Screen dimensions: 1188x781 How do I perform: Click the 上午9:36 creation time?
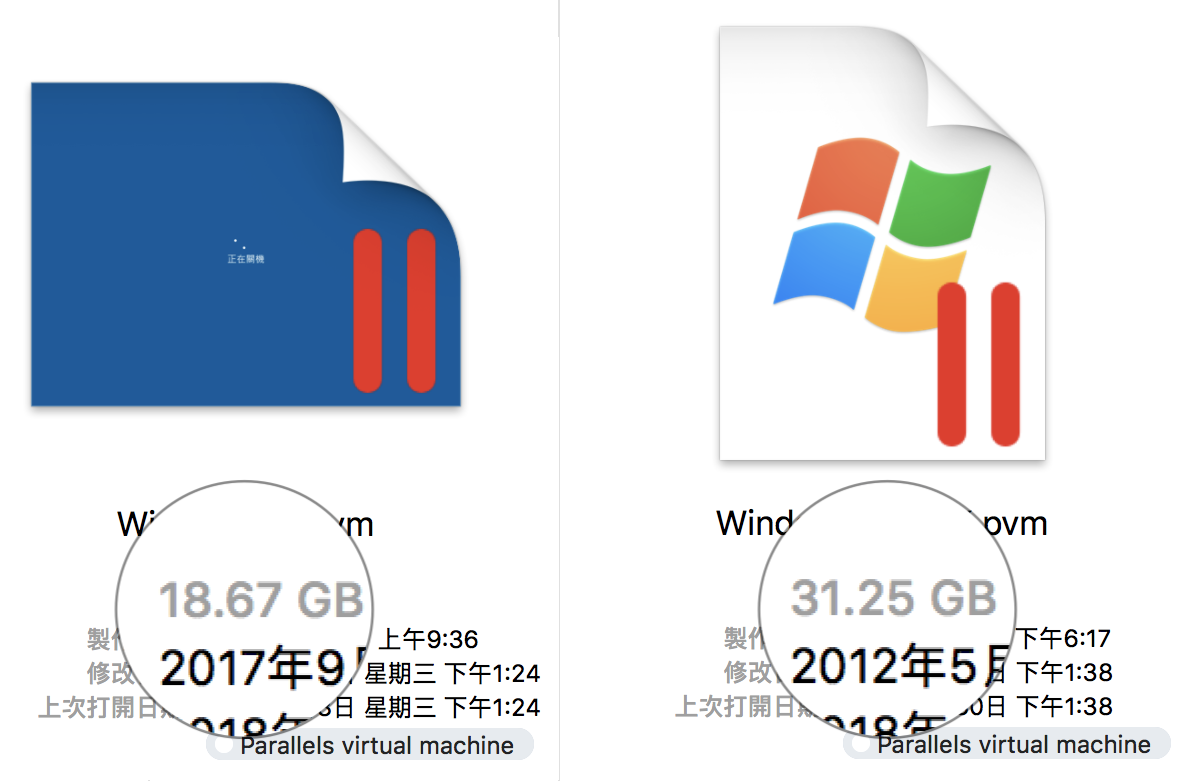(x=428, y=639)
